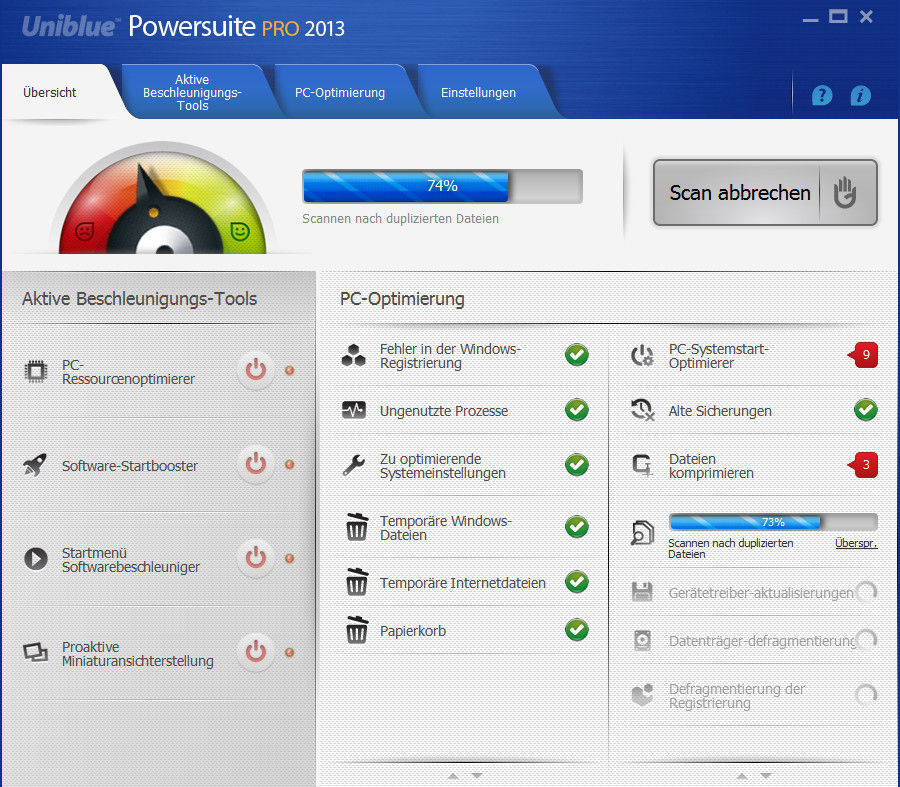
Task: Click the 73% duplicate files progress bar
Action: tap(773, 522)
